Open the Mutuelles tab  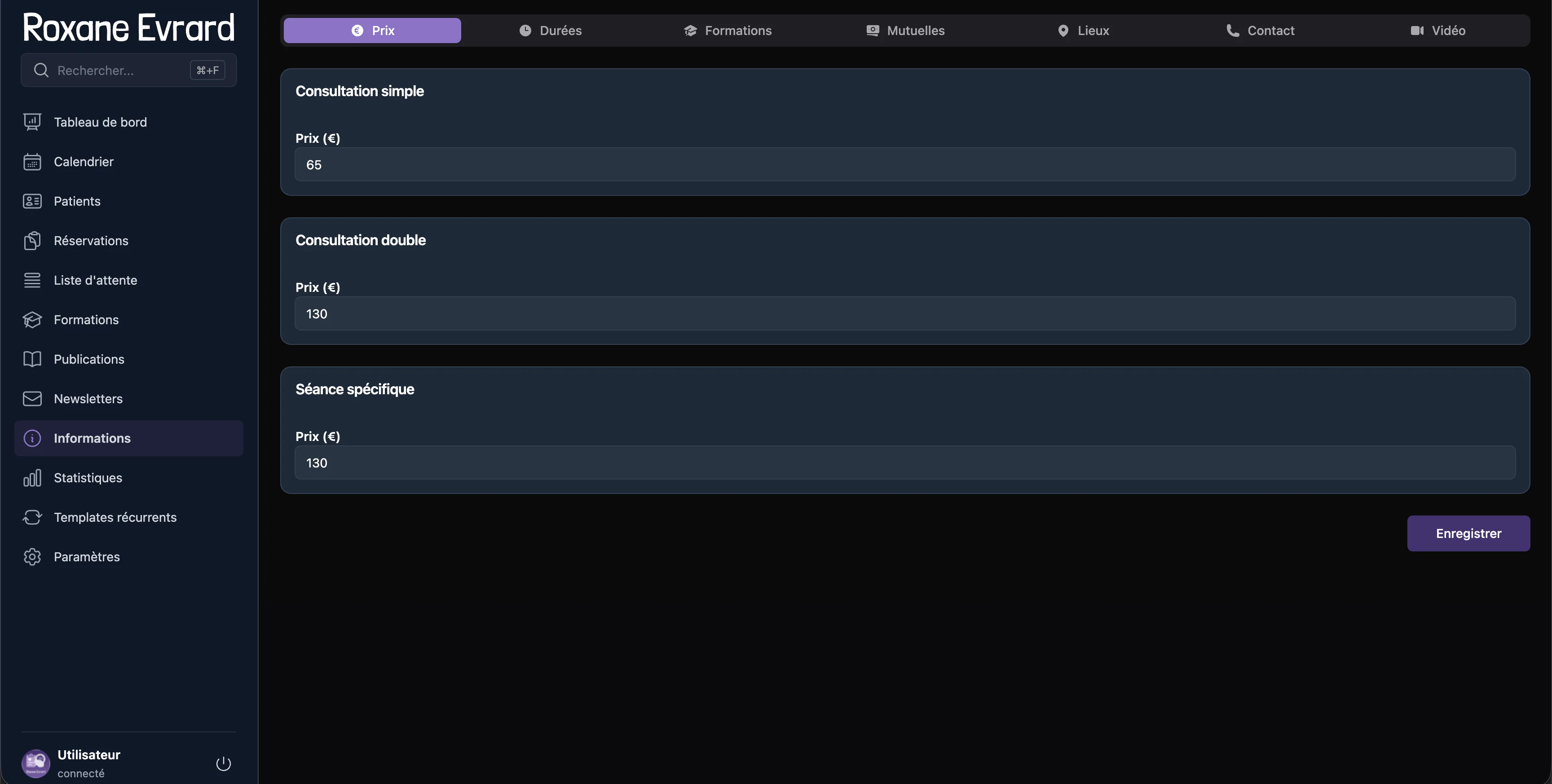(x=905, y=30)
